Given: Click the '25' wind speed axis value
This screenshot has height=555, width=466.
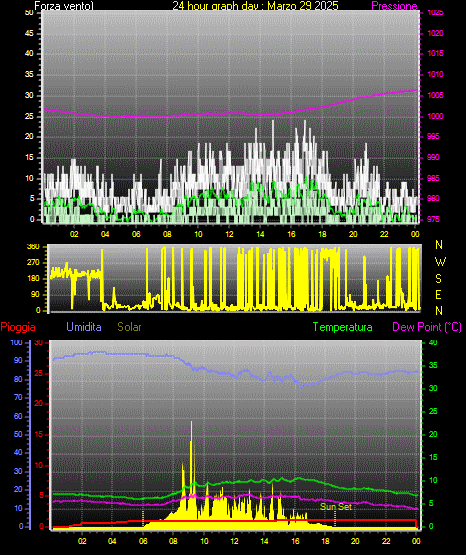Looking at the screenshot, I should (x=29, y=116).
